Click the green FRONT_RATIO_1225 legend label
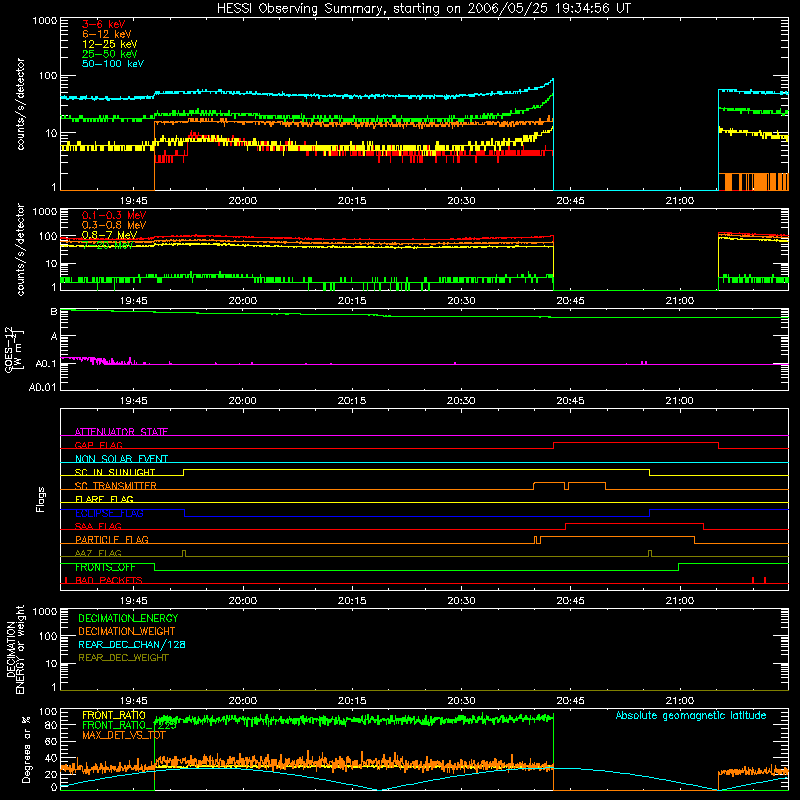This screenshot has height=800, width=800. point(129,725)
